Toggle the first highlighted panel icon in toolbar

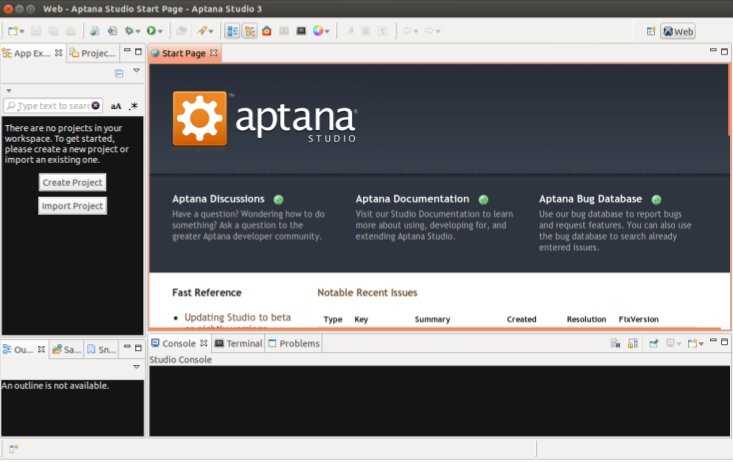click(232, 31)
